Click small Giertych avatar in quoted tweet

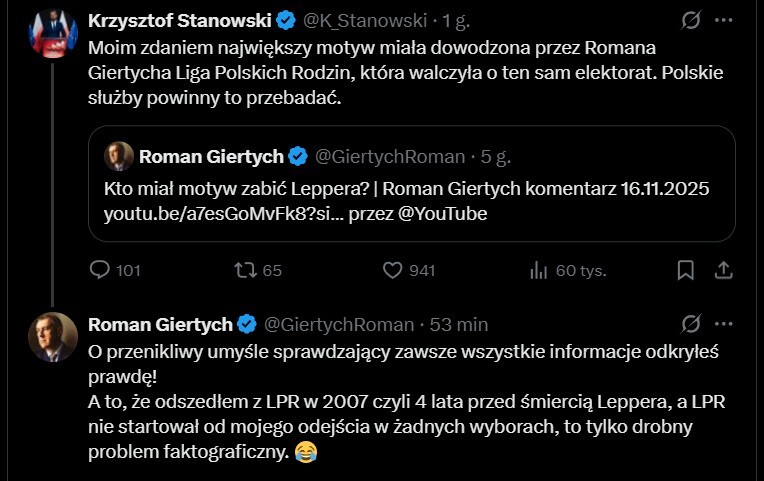coord(119,156)
